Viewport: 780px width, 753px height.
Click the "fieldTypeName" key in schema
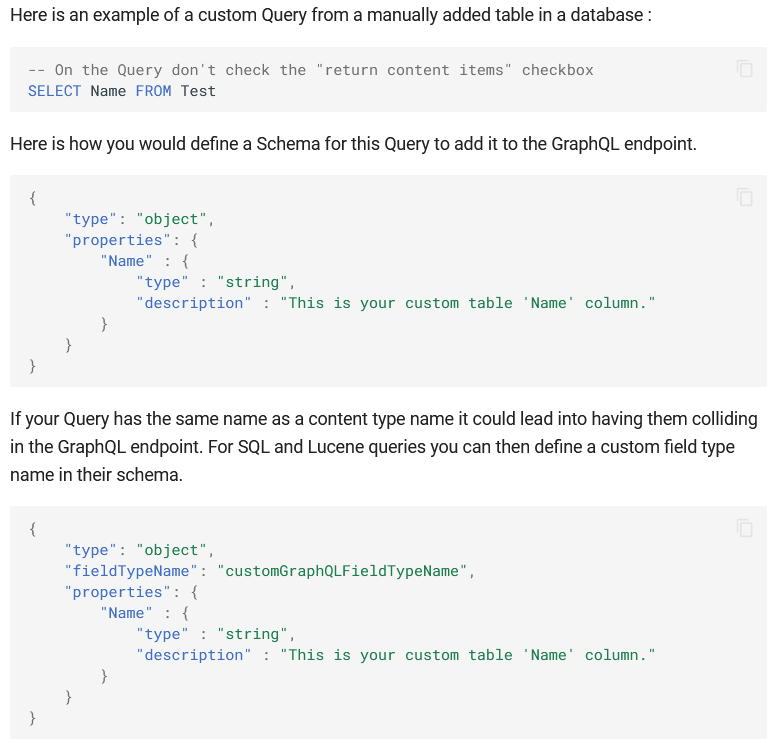tap(131, 571)
